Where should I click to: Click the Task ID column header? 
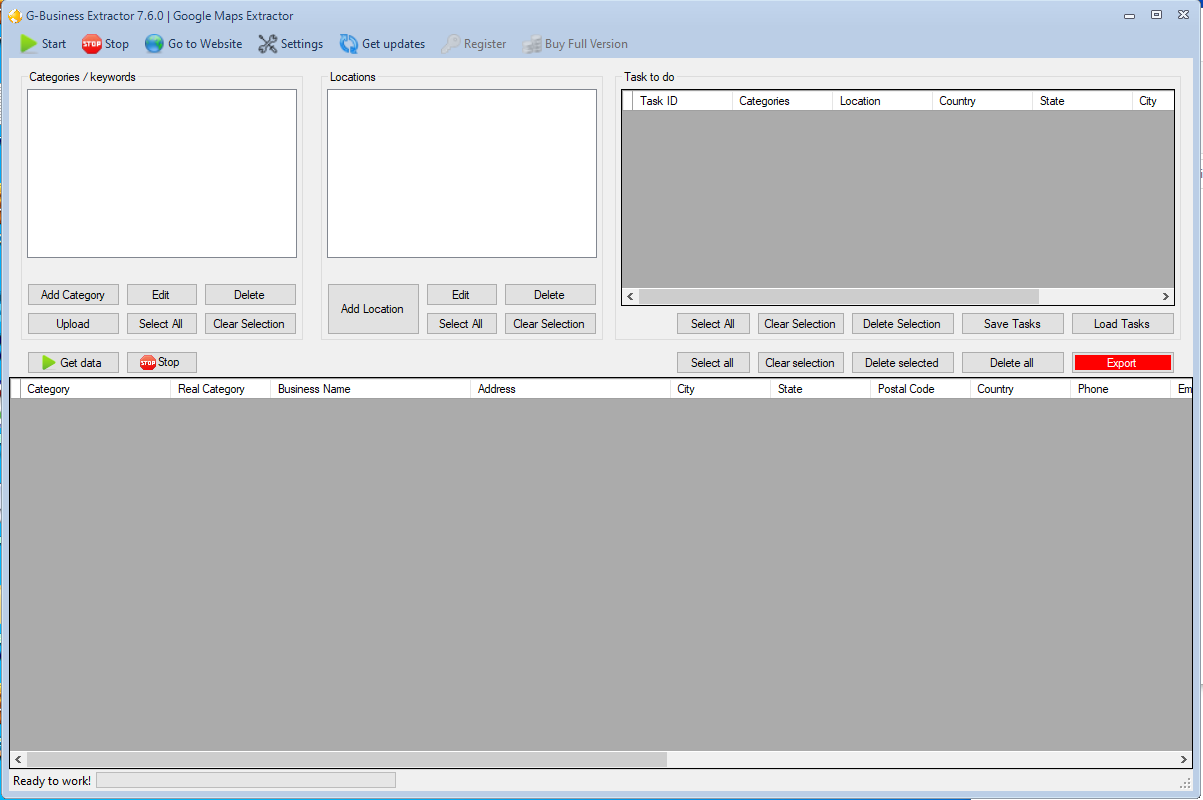[x=659, y=101]
